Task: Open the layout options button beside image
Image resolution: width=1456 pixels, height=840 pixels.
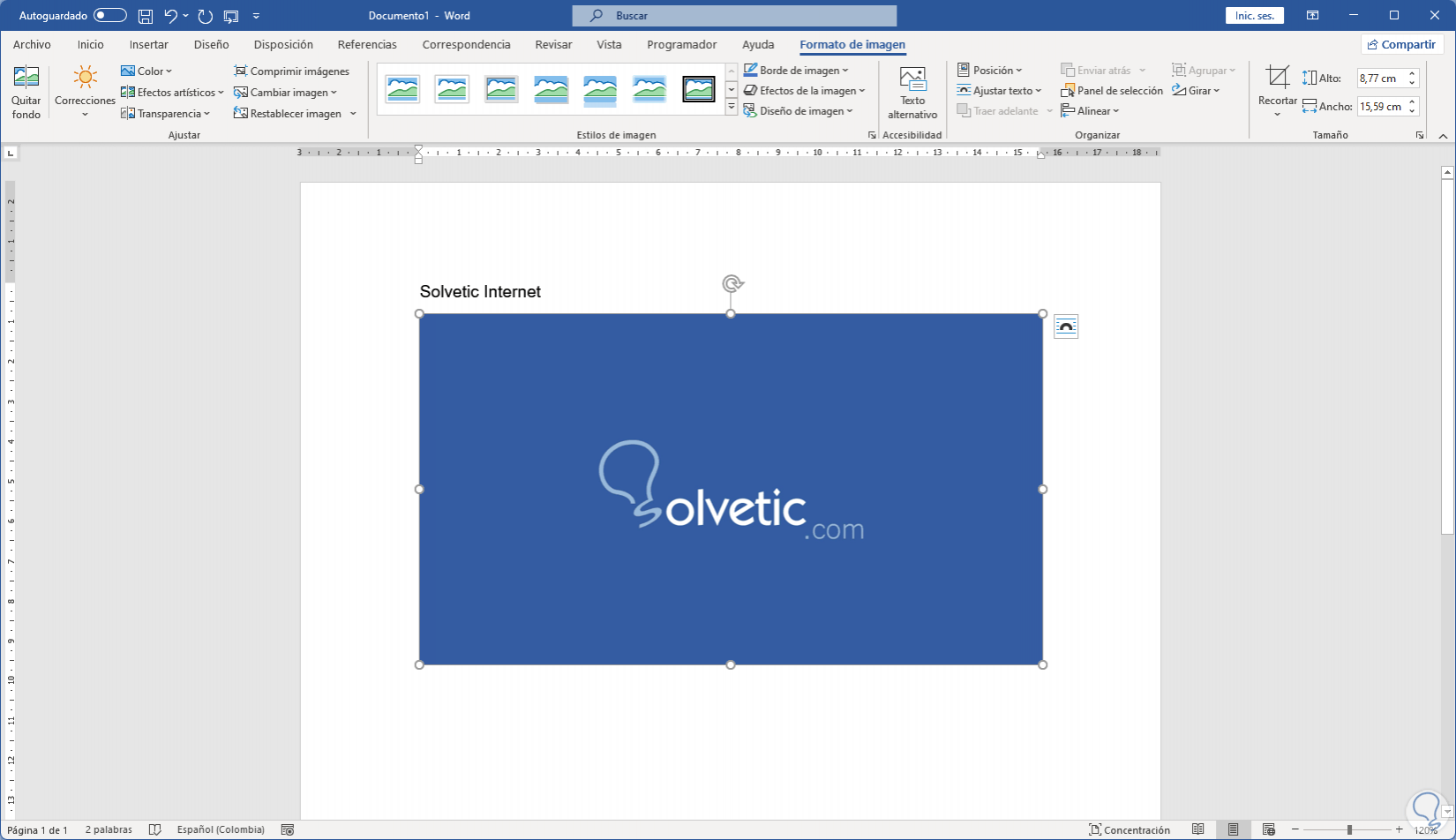Action: pos(1066,326)
